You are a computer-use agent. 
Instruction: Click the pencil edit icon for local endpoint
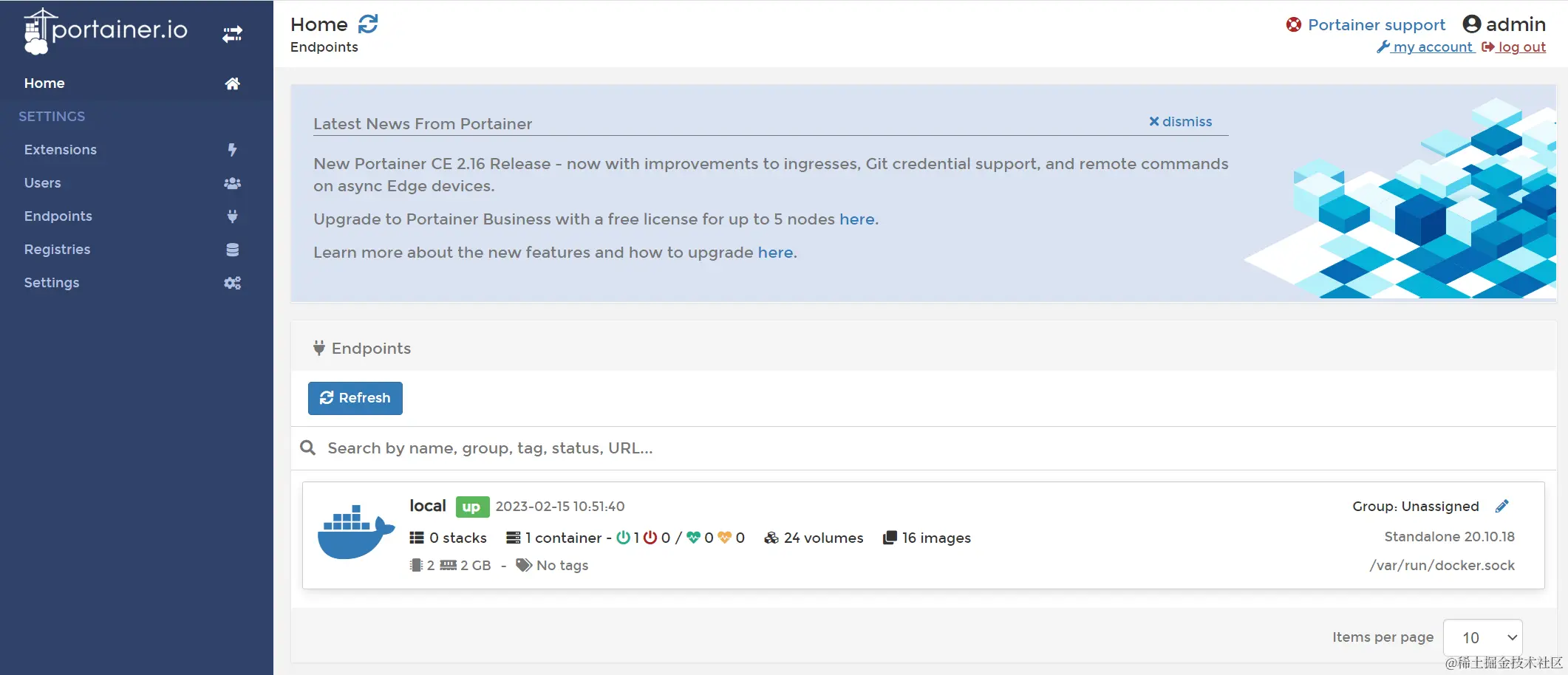1501,506
